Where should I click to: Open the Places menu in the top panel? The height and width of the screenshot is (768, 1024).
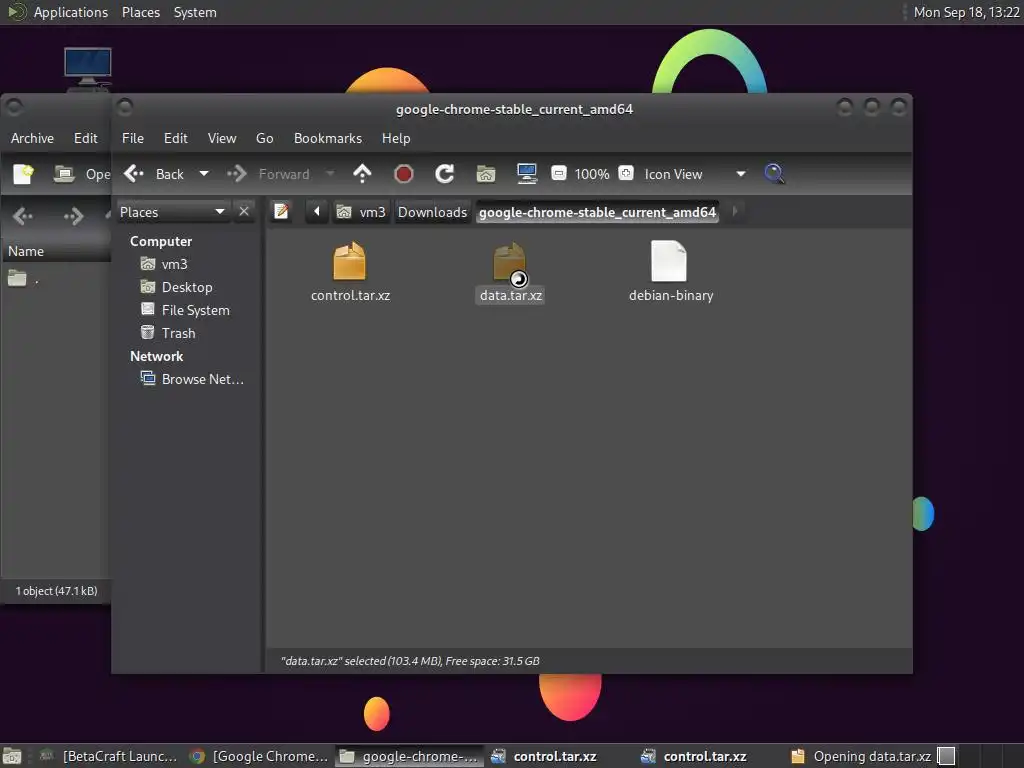(x=140, y=12)
